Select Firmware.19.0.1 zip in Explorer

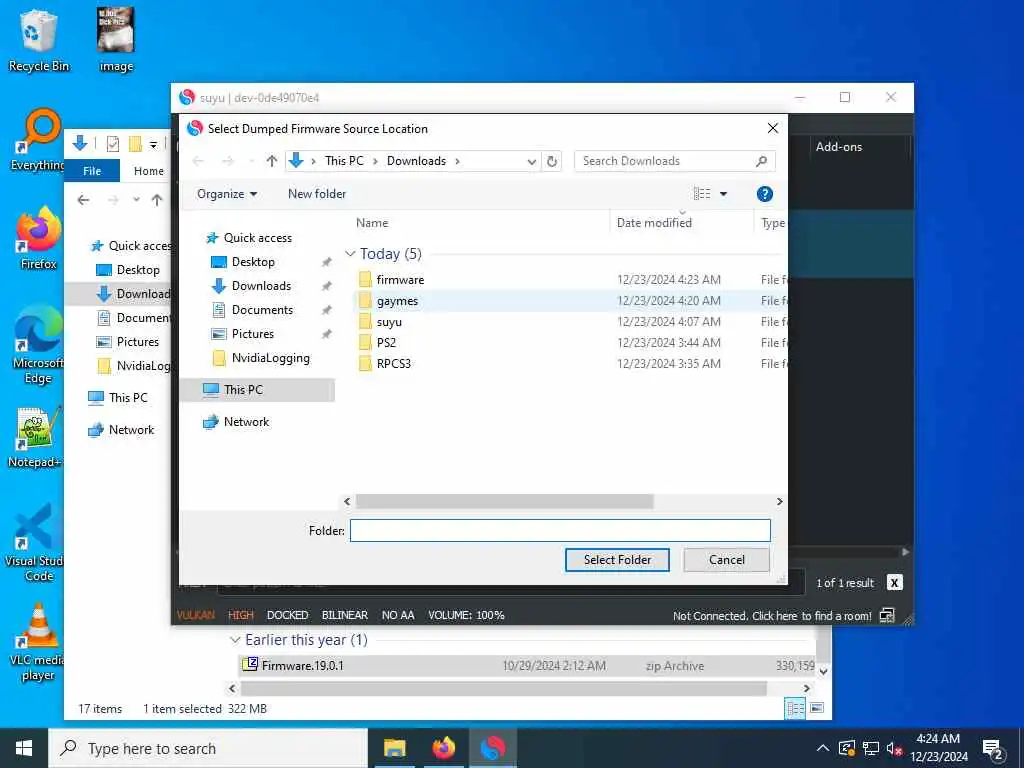coord(527,665)
